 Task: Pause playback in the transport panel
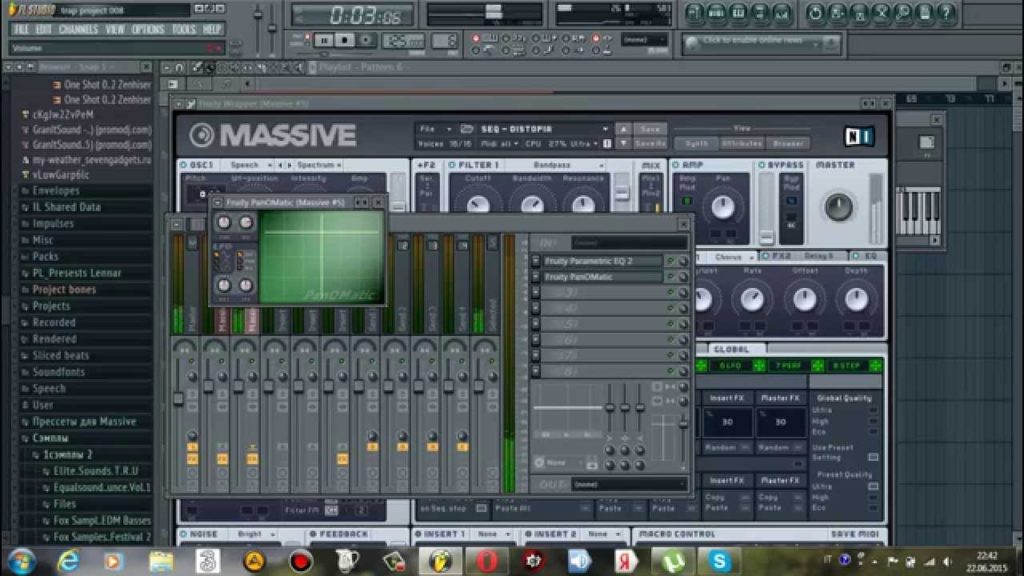(323, 40)
